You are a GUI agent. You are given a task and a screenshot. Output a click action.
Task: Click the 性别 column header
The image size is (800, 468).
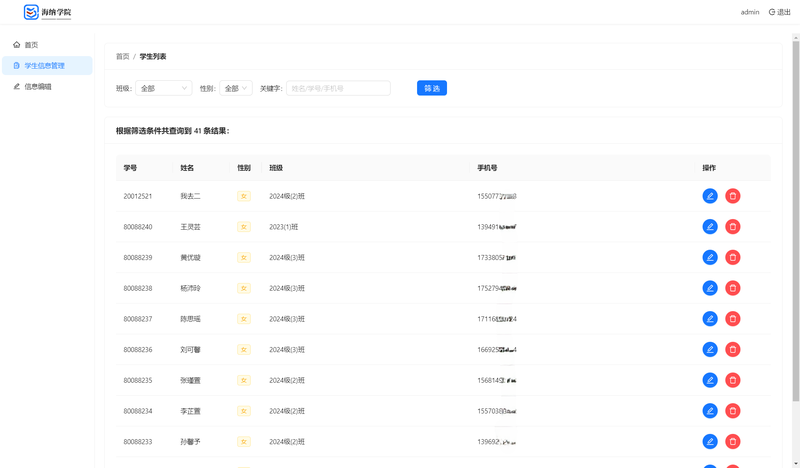point(244,167)
